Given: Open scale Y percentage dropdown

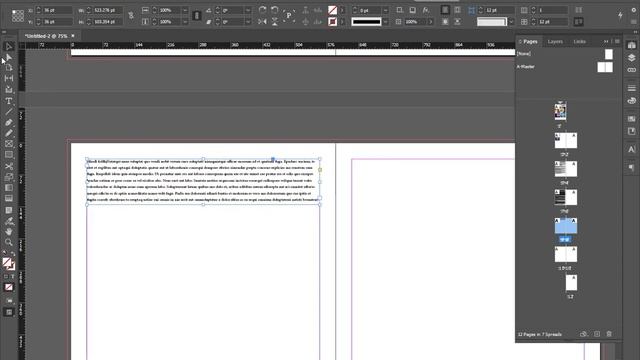Looking at the screenshot, I should (x=185, y=22).
